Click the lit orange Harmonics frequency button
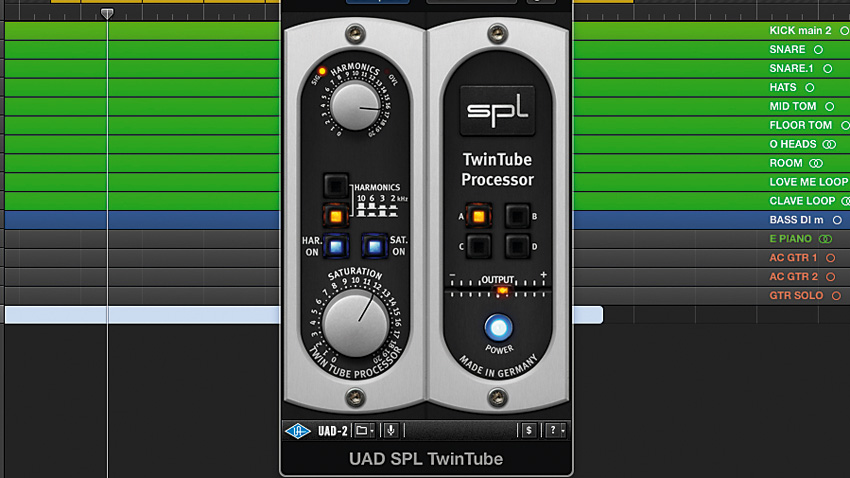 click(x=336, y=216)
